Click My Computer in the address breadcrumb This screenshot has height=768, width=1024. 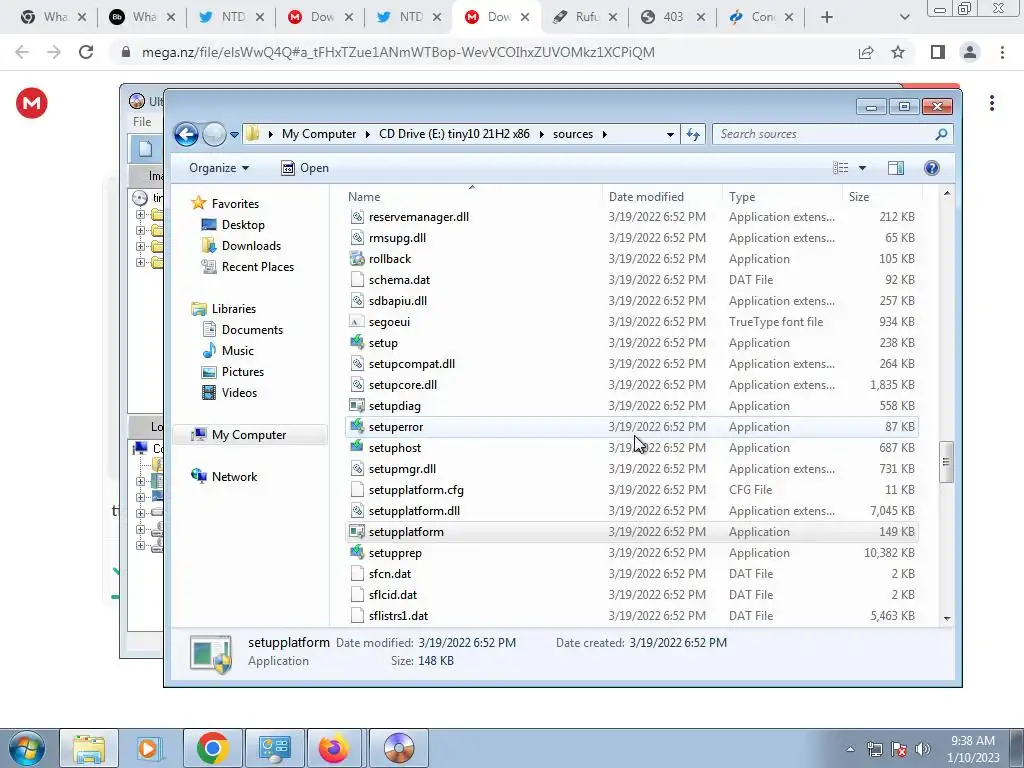(x=319, y=134)
